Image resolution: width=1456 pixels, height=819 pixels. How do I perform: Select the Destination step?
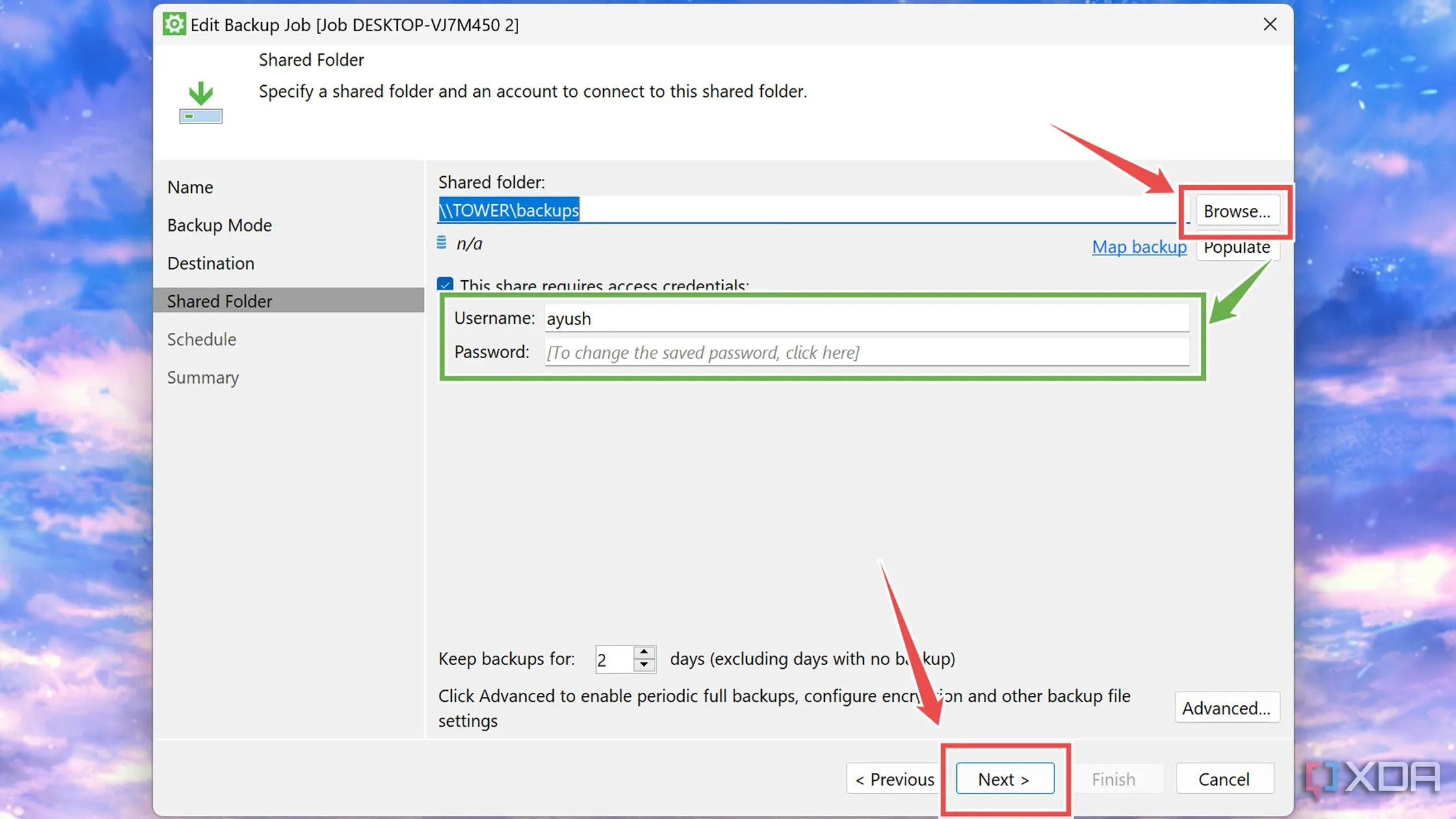coord(211,263)
